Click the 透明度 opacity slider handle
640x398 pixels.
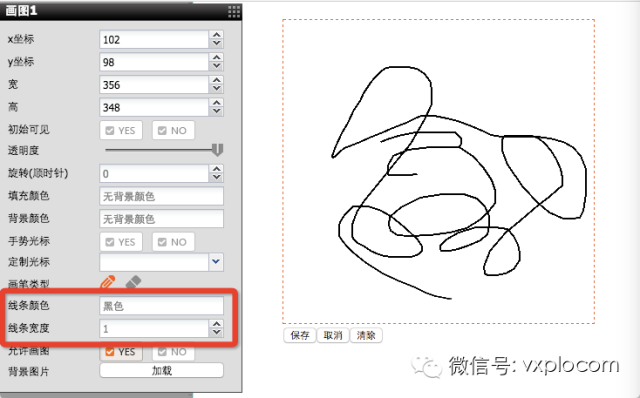218,150
